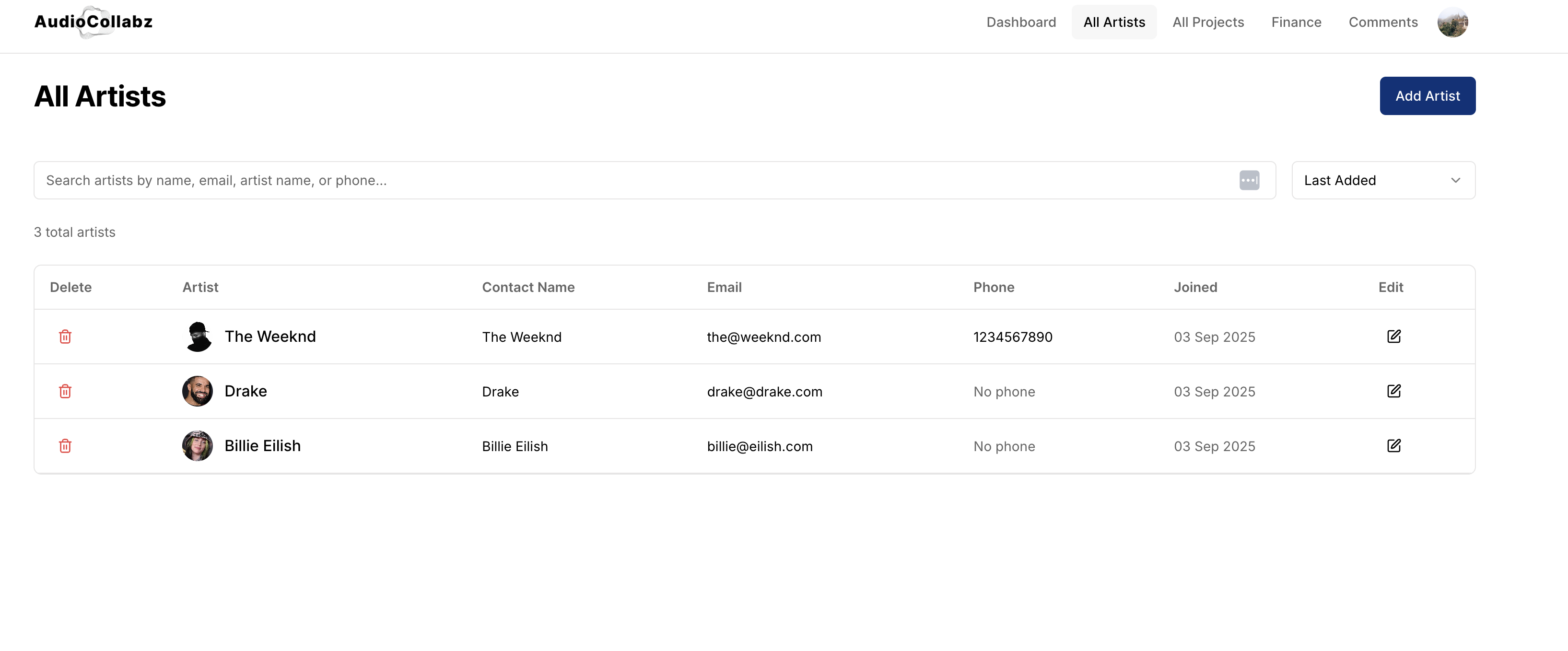Screen dimensions: 1568x651
Task: Open edit pencil for Drake
Action: 1393,391
